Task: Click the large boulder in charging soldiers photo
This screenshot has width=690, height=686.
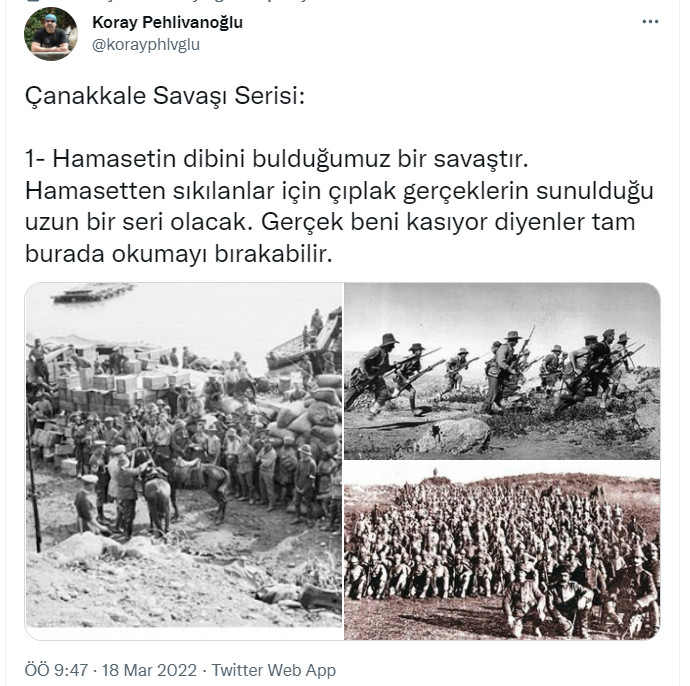Action: tap(453, 436)
